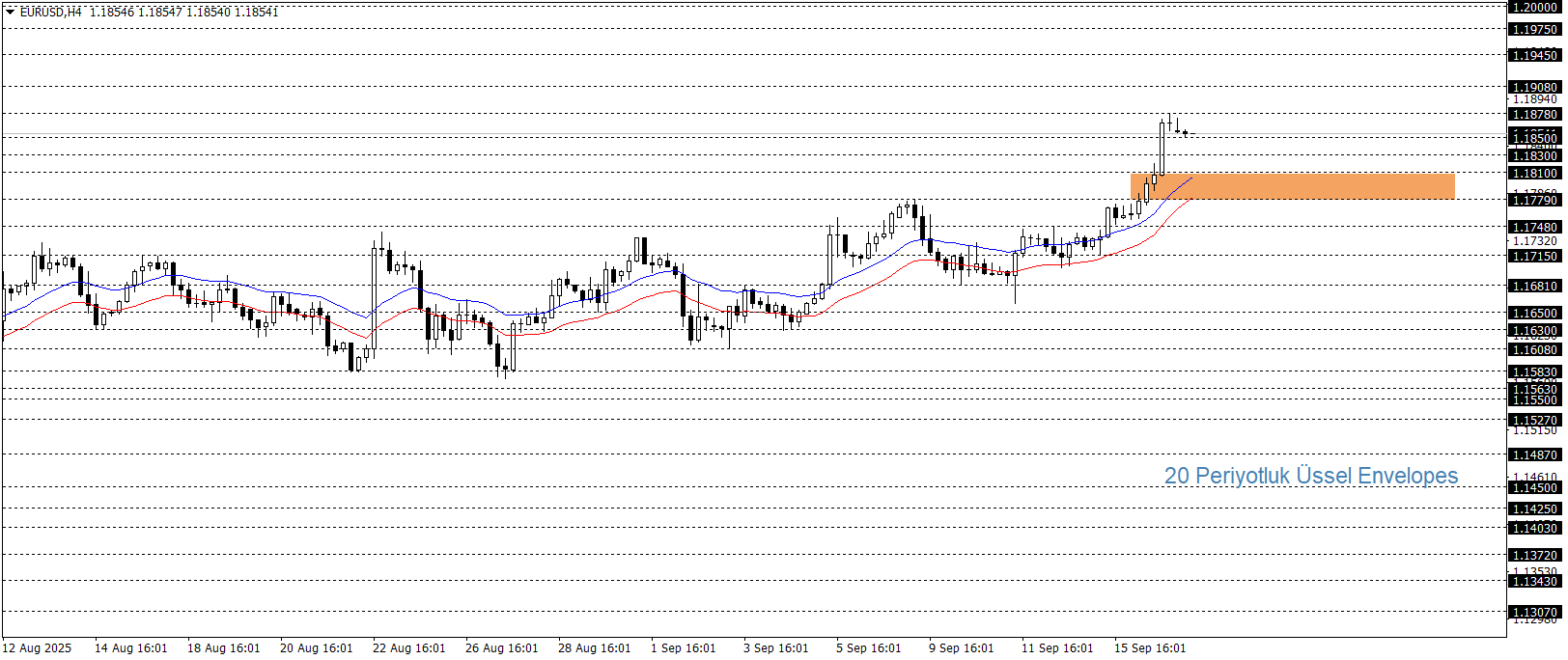Viewport: 1568px width, 660px height.
Task: Click the 1.14250 price level label
Action: (x=1534, y=509)
